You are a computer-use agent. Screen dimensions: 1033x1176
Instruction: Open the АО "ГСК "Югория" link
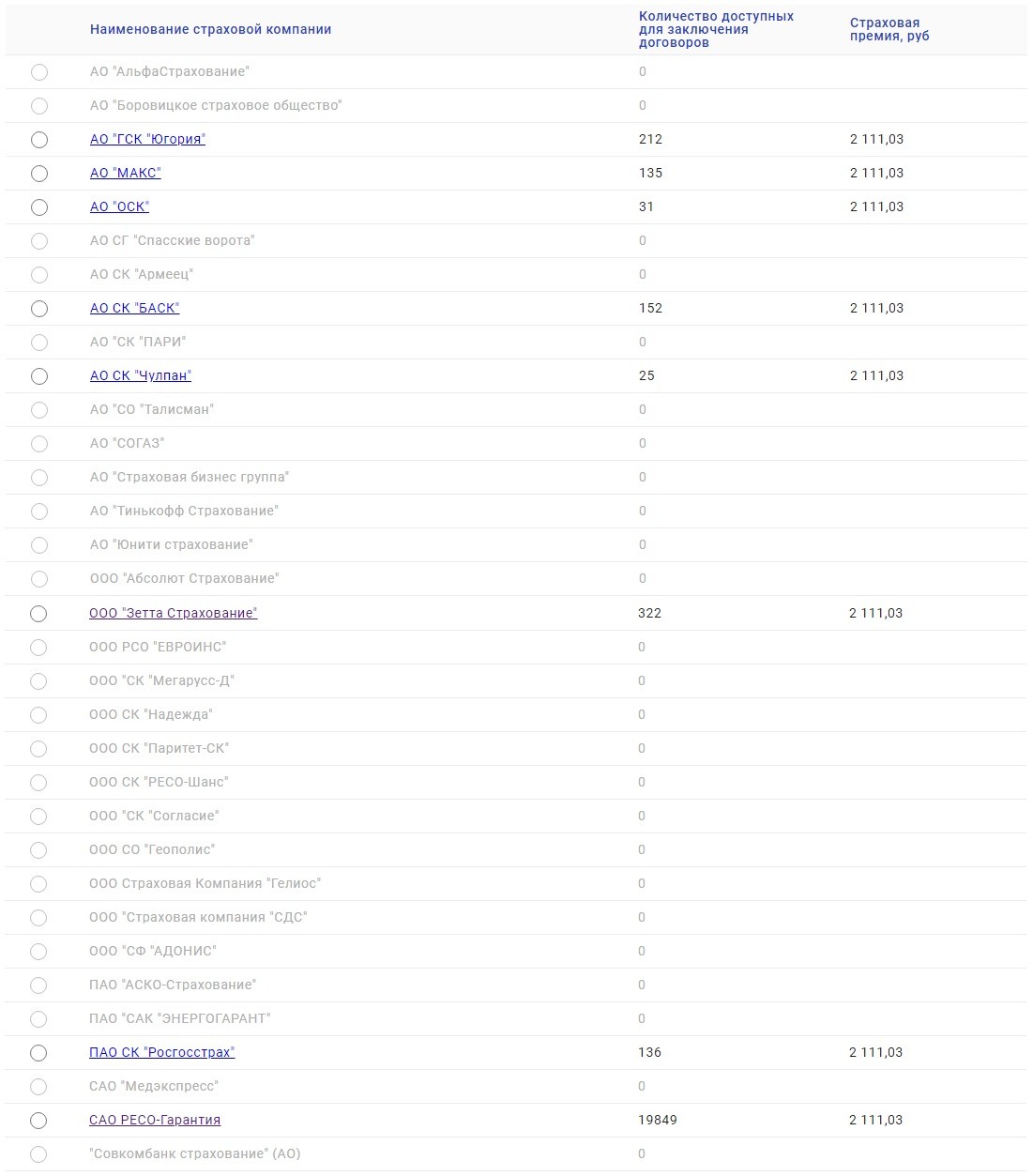(147, 139)
